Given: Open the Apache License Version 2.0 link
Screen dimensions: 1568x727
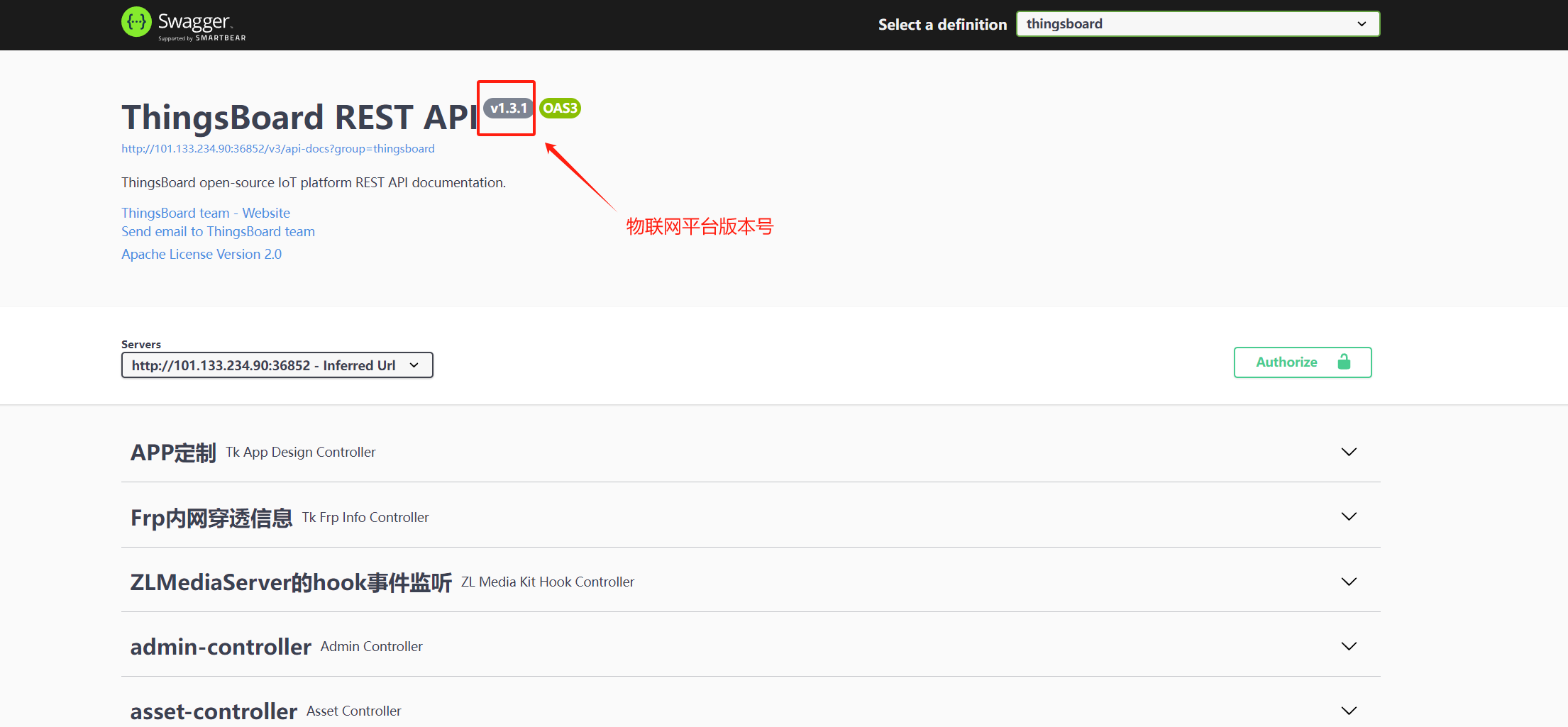Looking at the screenshot, I should coord(201,254).
